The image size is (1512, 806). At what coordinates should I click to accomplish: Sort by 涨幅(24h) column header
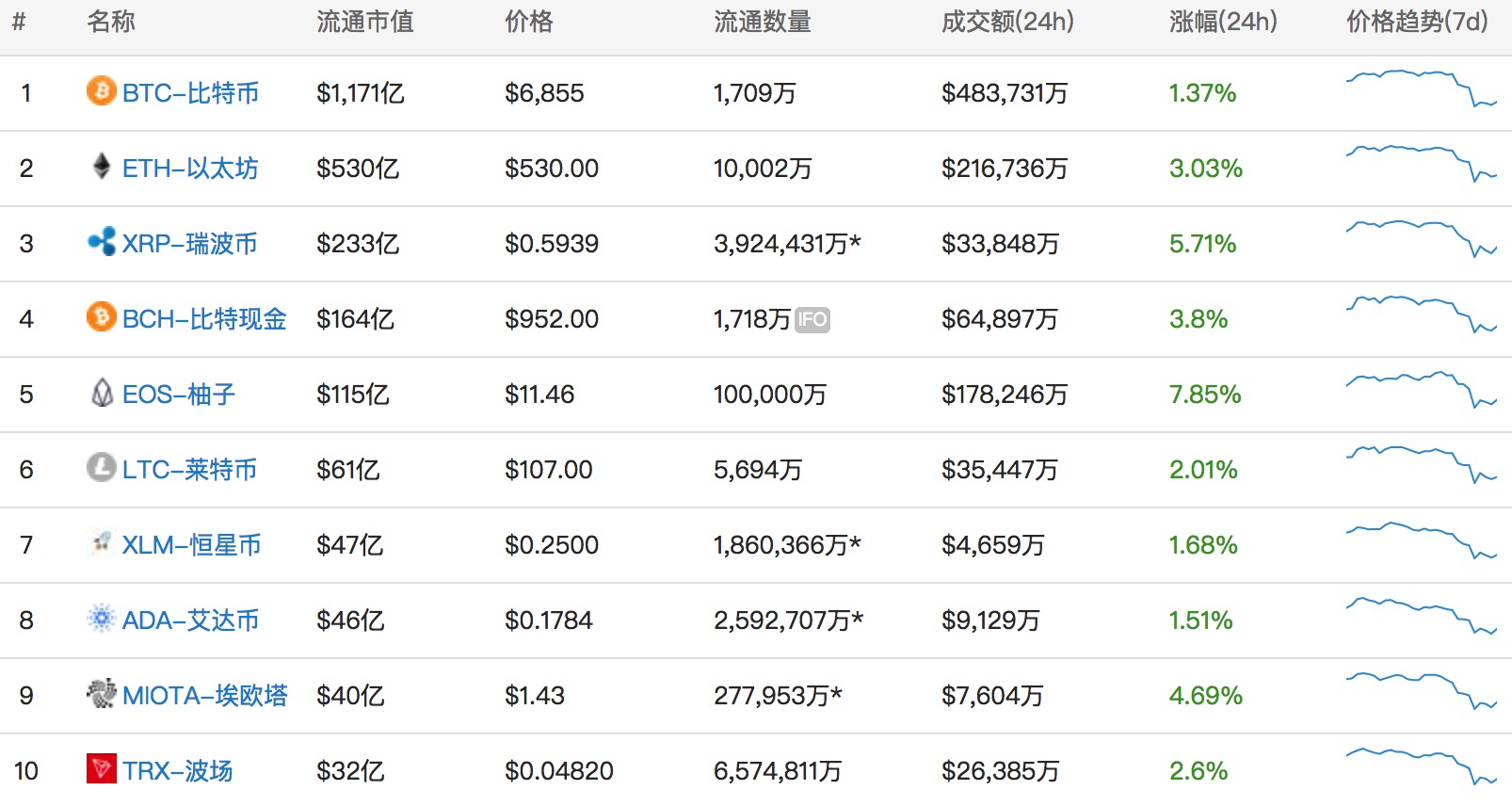[x=1223, y=22]
